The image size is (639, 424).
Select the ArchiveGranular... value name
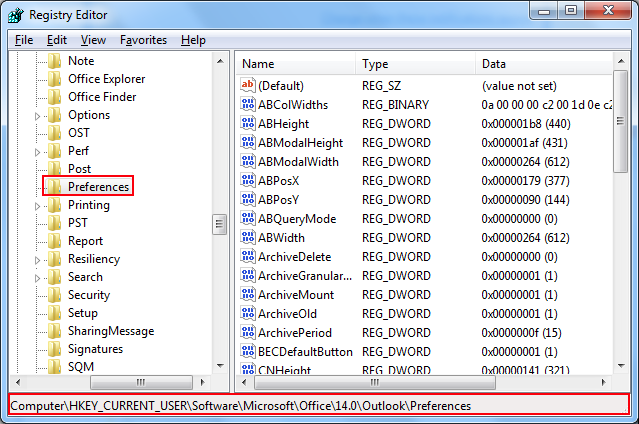click(x=305, y=276)
